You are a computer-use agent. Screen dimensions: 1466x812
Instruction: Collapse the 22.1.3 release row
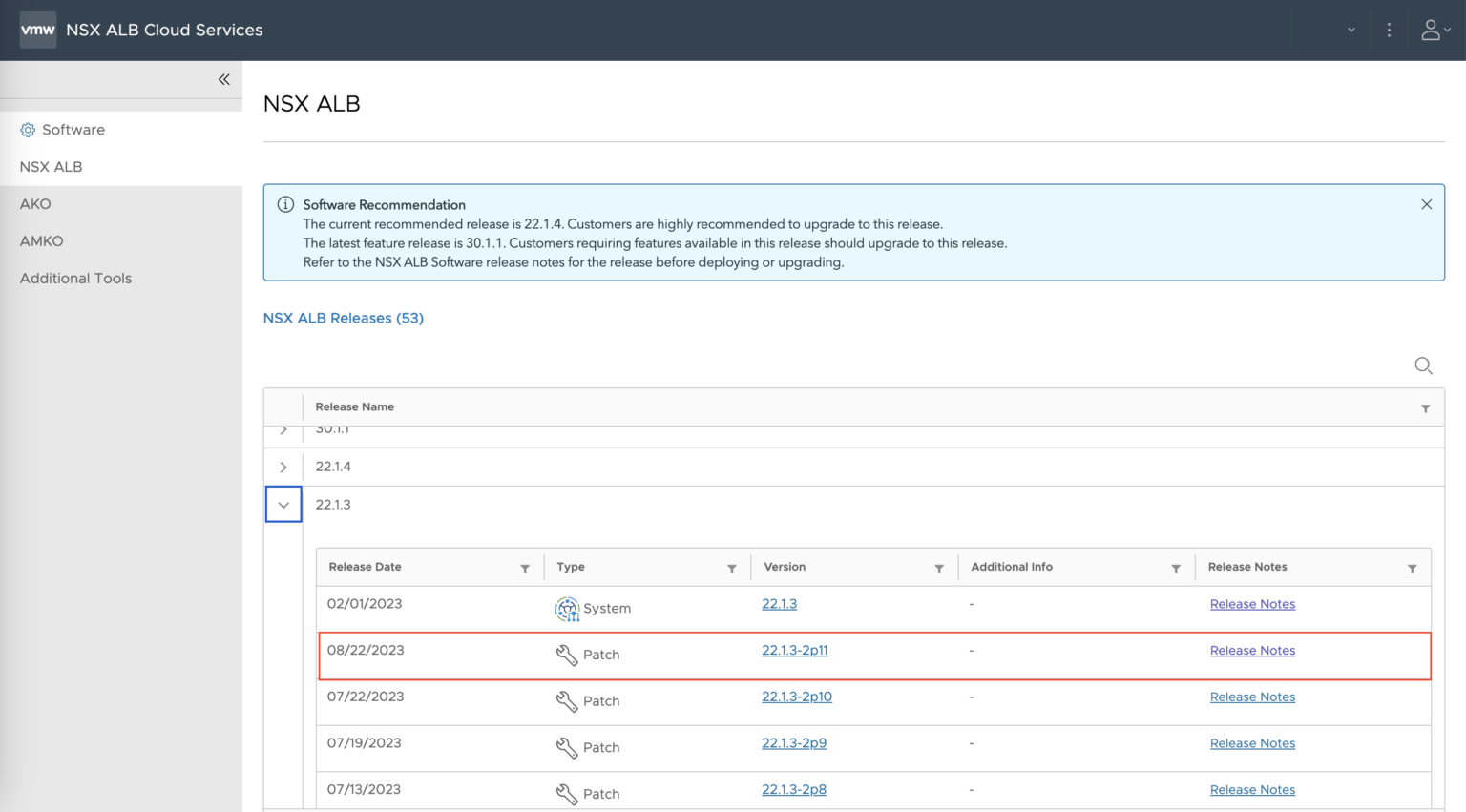[283, 504]
